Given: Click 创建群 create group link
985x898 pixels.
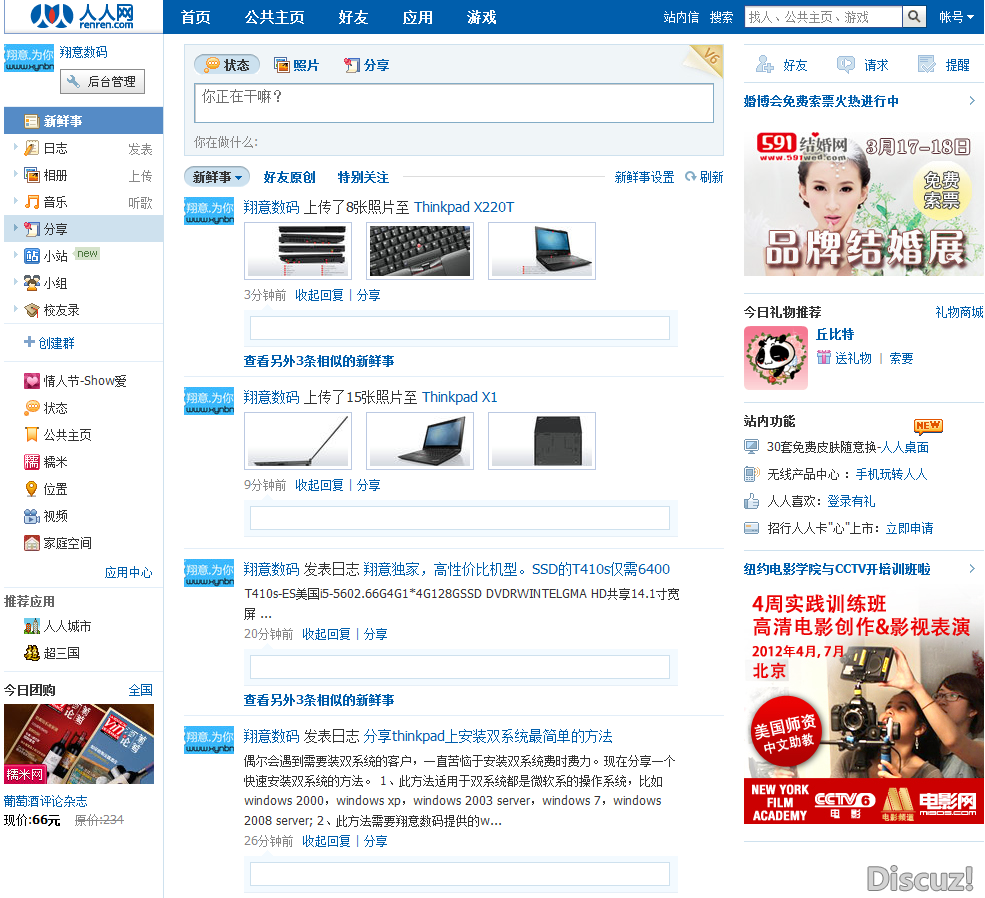Looking at the screenshot, I should [x=50, y=342].
